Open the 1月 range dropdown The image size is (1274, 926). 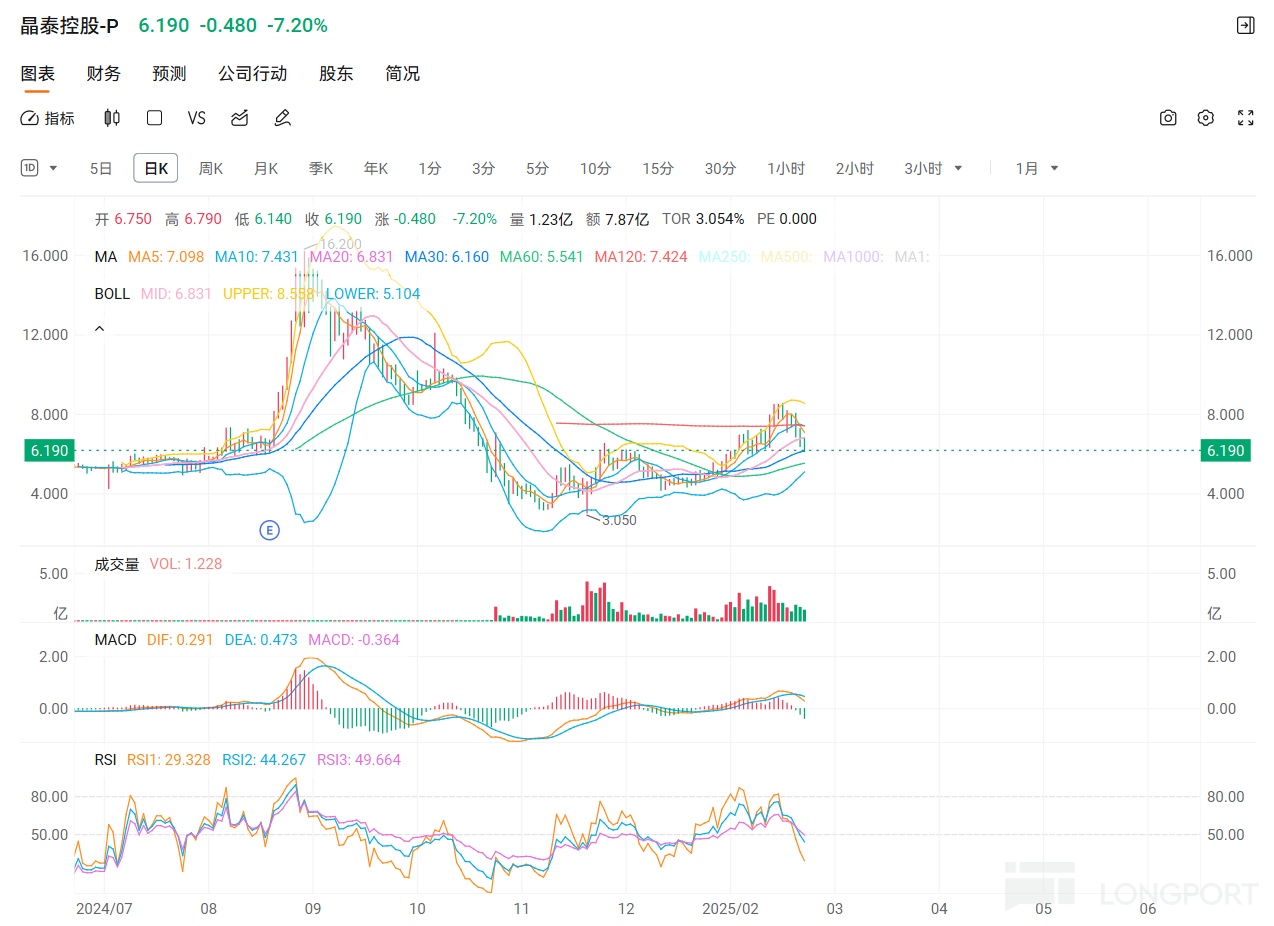pyautogui.click(x=1037, y=168)
